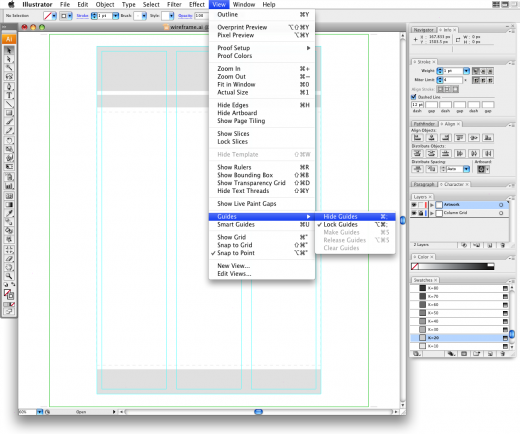Open the Stroke Weight dropdown in Stroke panel
This screenshot has height=434, width=520.
pos(466,71)
